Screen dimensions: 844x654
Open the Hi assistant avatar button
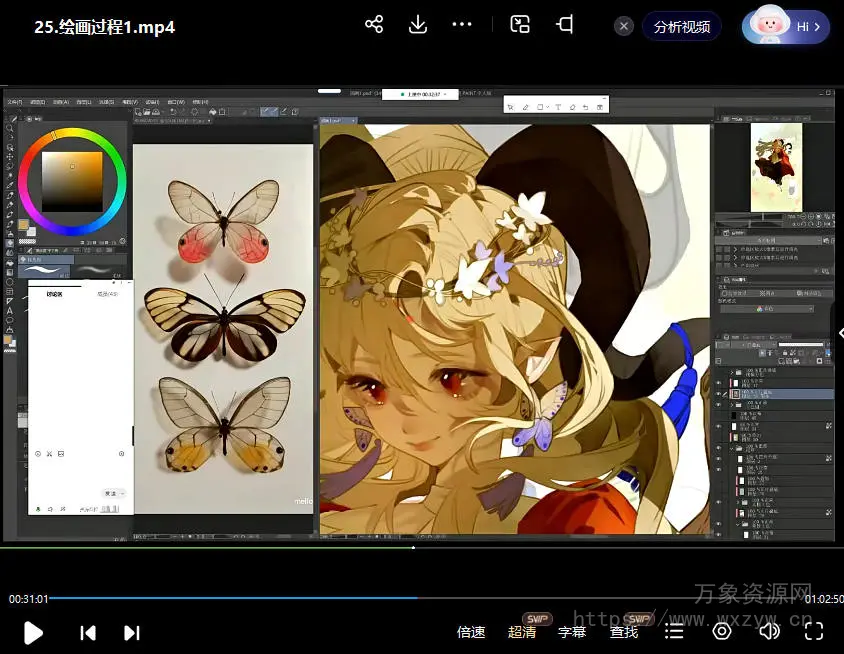(786, 27)
